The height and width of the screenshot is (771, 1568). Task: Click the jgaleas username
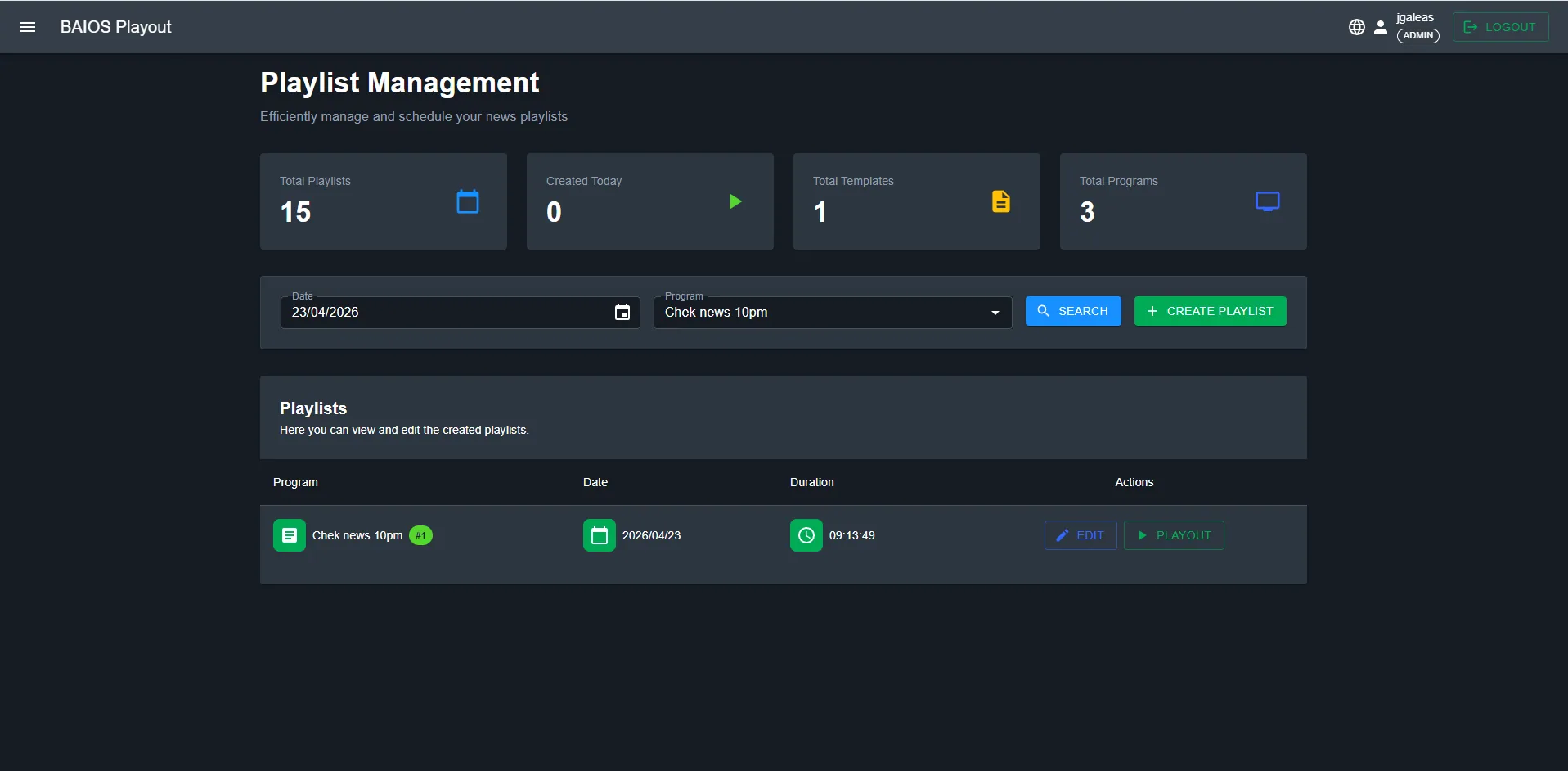click(1415, 17)
